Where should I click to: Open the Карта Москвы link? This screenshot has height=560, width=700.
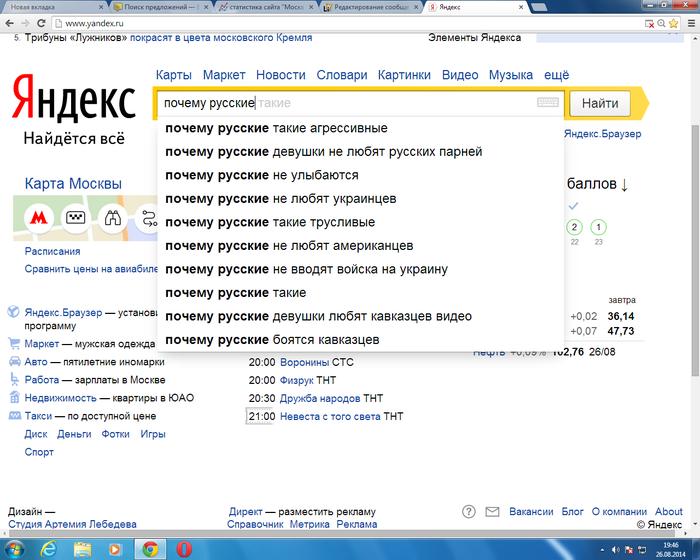[73, 184]
